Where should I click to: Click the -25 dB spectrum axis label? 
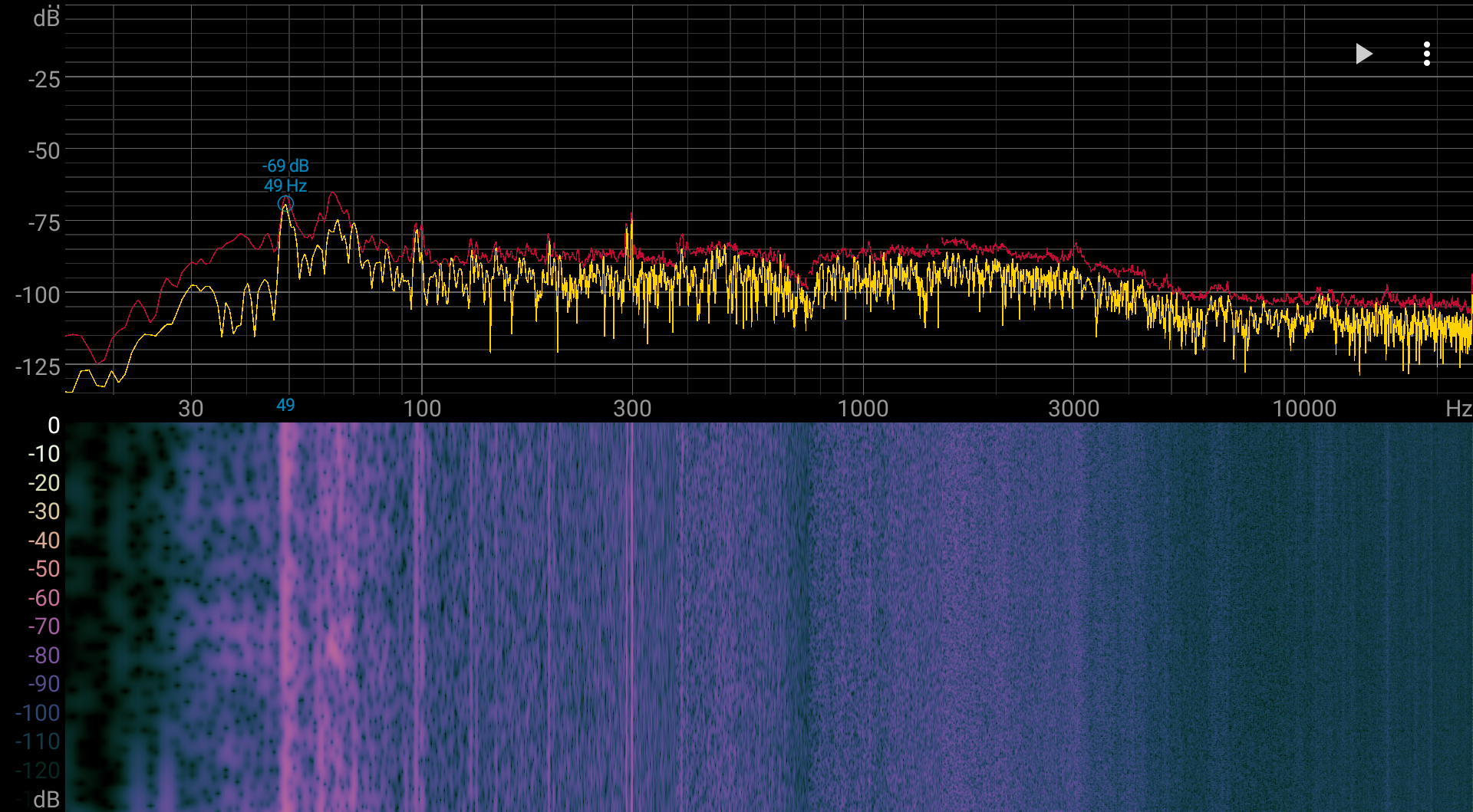(x=44, y=79)
